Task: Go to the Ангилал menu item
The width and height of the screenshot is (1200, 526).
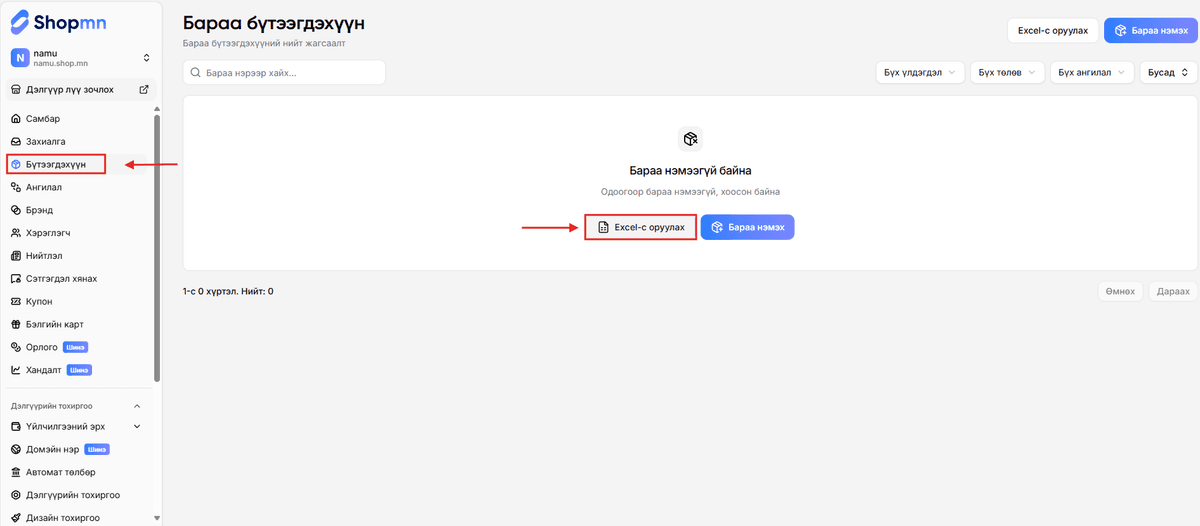Action: (44, 187)
